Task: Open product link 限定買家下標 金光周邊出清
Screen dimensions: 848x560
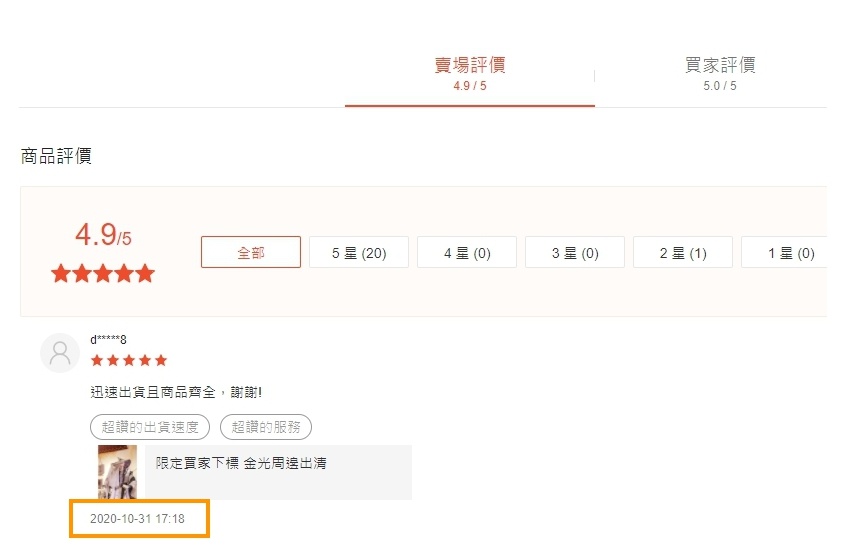Action: (x=241, y=463)
